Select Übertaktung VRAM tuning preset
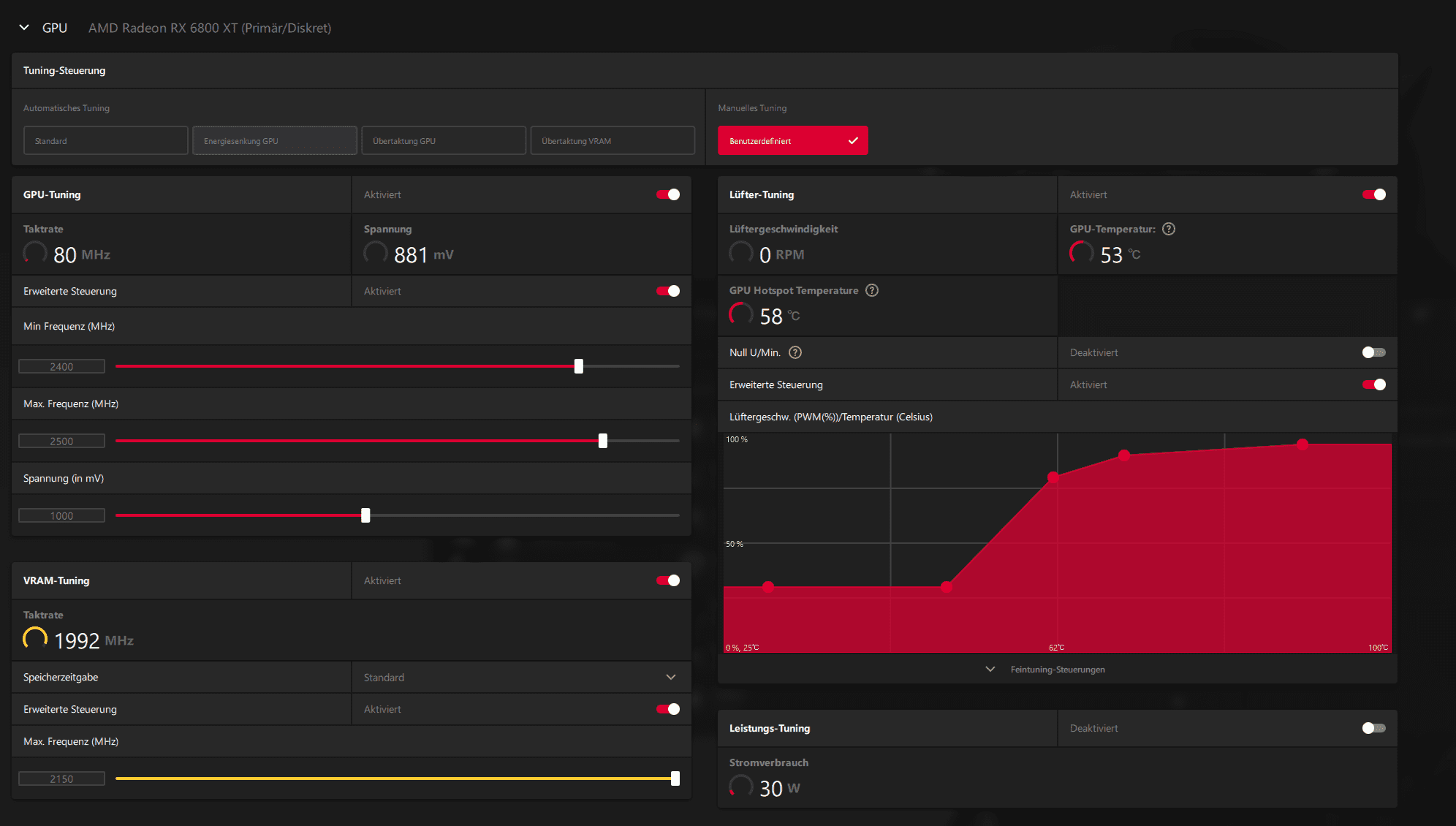 click(613, 140)
